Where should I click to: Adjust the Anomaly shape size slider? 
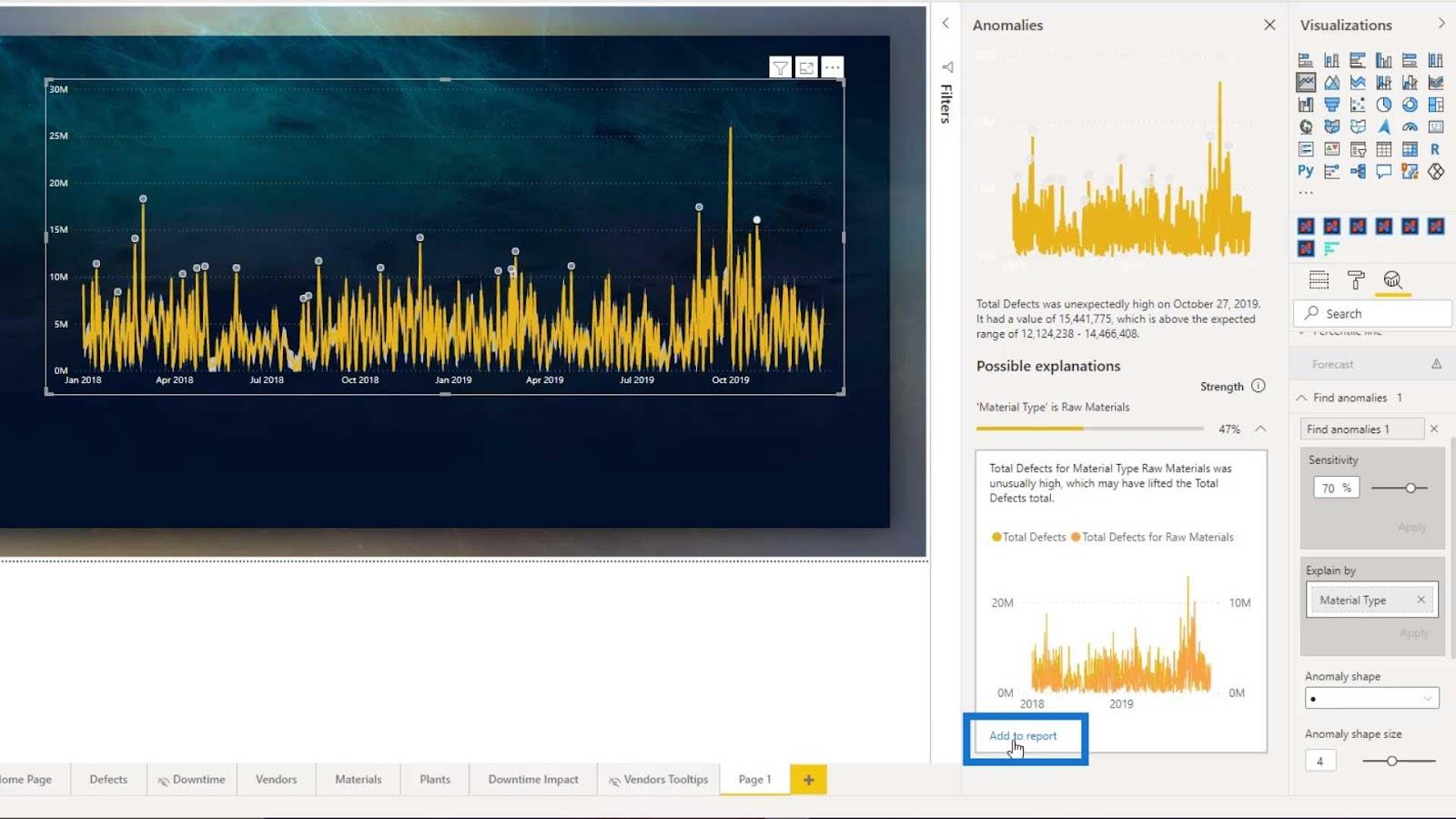pyautogui.click(x=1391, y=761)
